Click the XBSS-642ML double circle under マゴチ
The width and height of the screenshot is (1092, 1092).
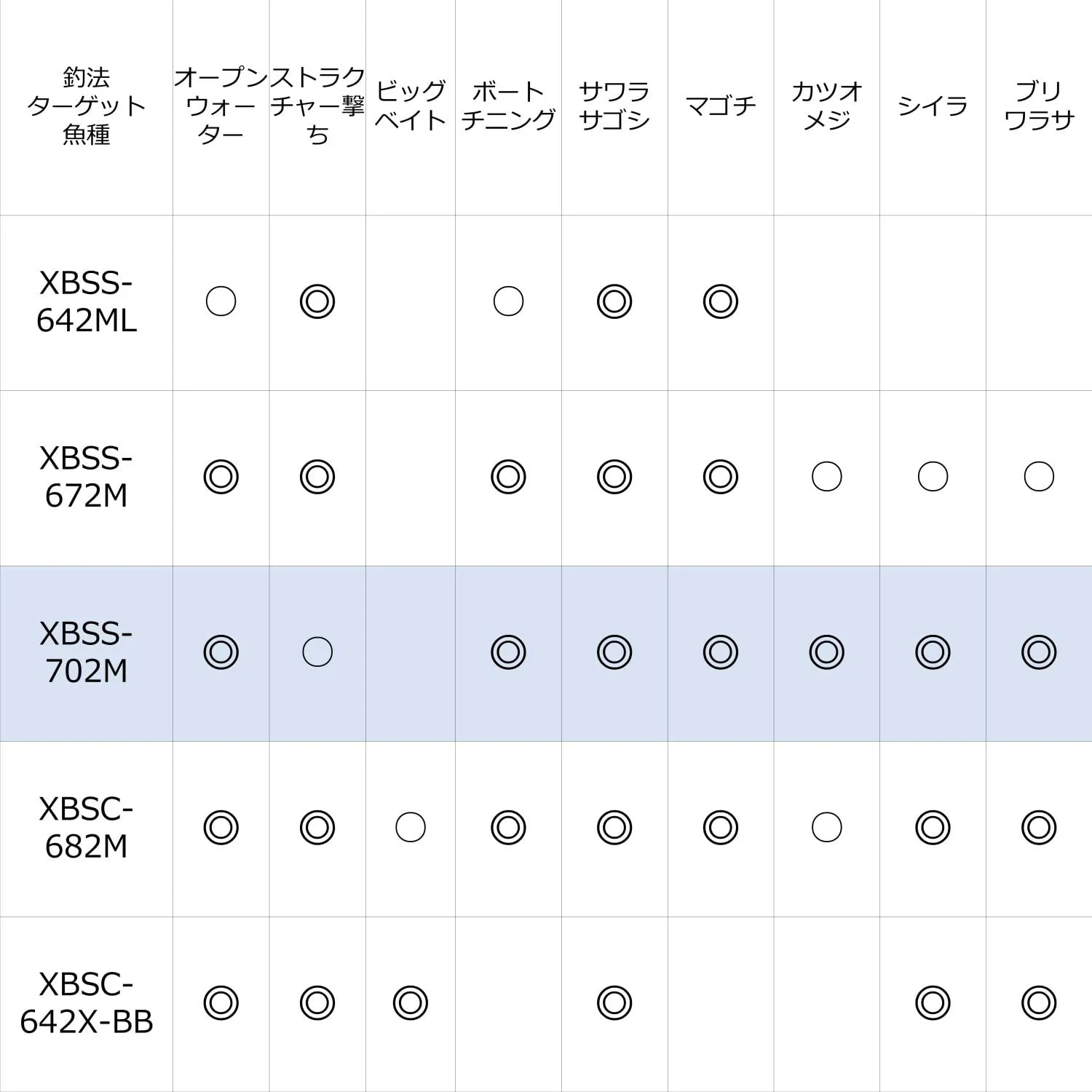pos(720,301)
